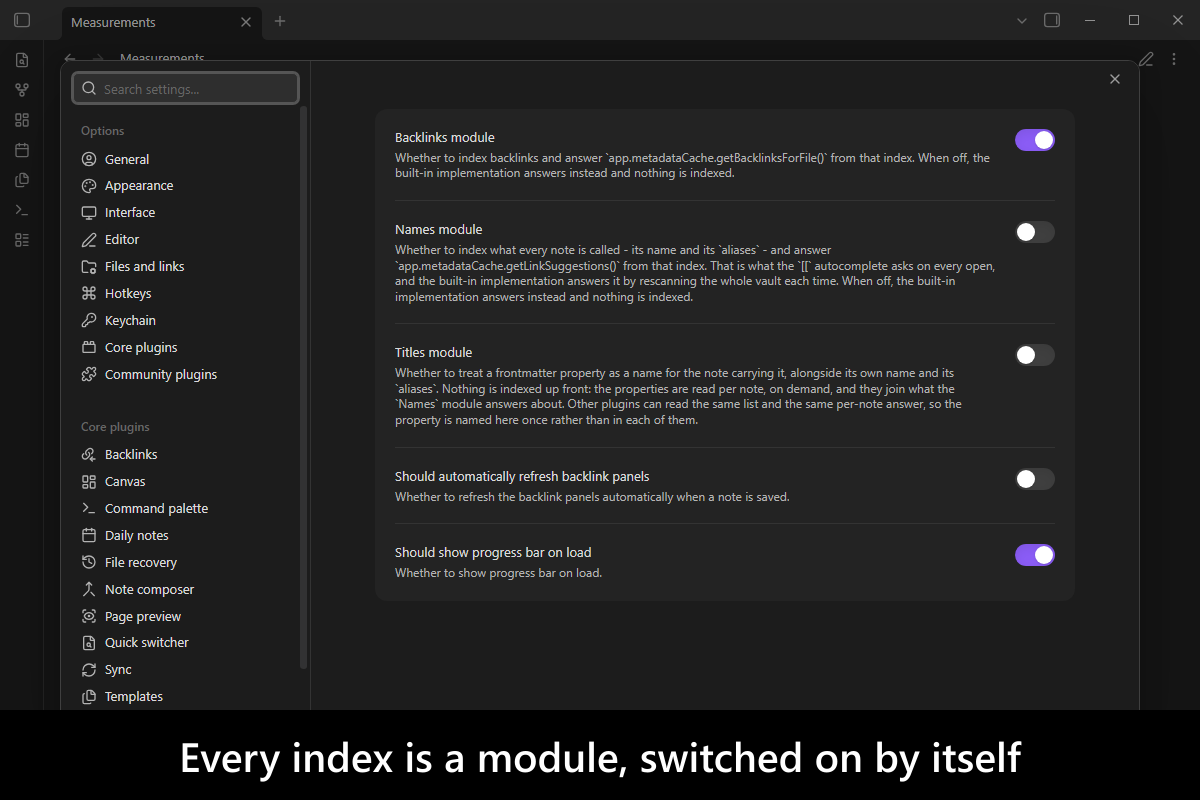Click the 'Backlinks module' setting title
The image size is (1200, 800).
point(445,138)
